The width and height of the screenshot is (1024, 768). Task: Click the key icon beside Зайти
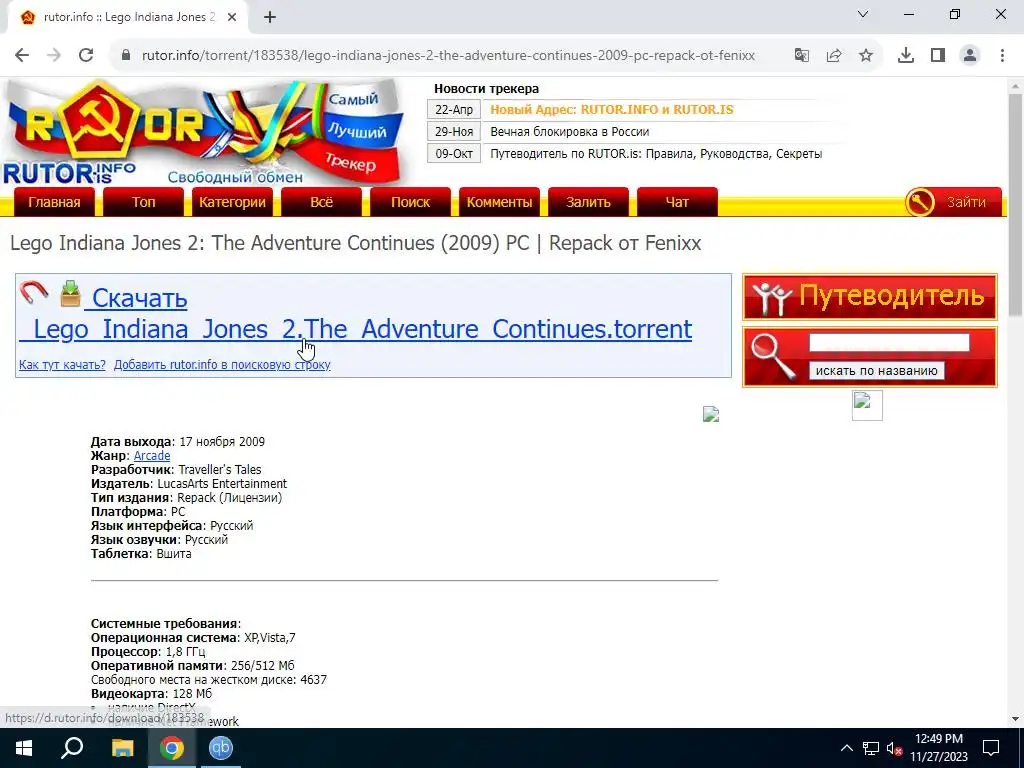tap(920, 202)
